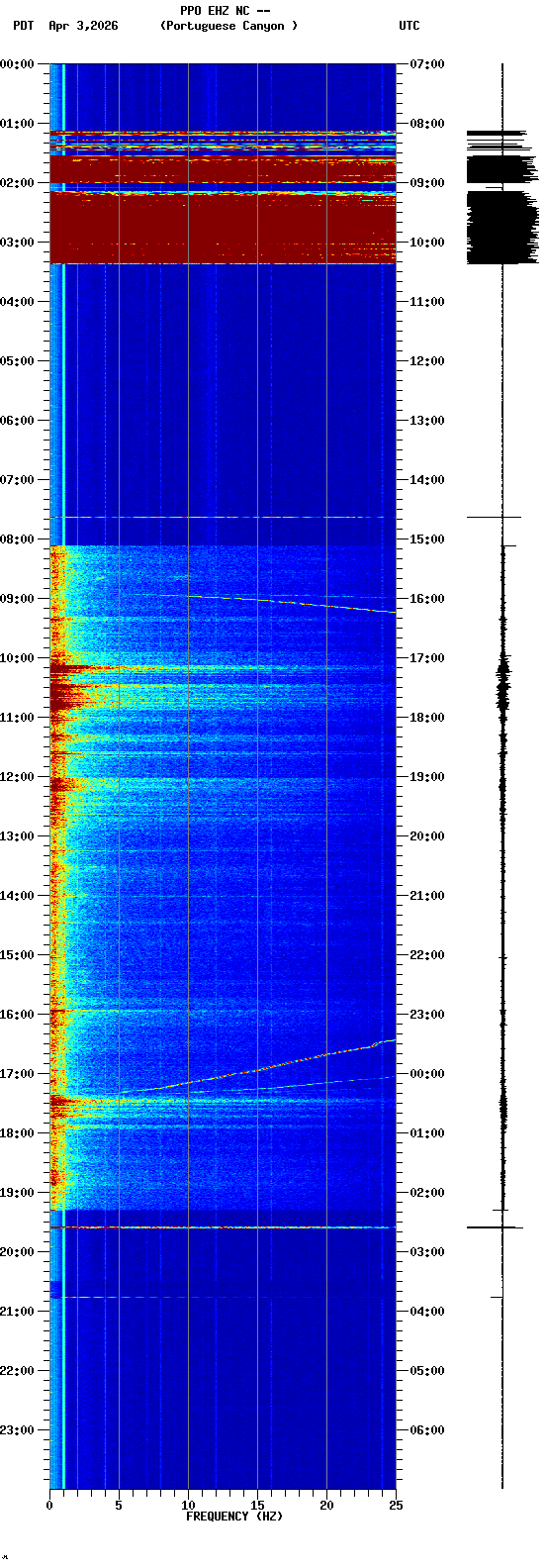Click the PDT axis label "02:00"

18,183
